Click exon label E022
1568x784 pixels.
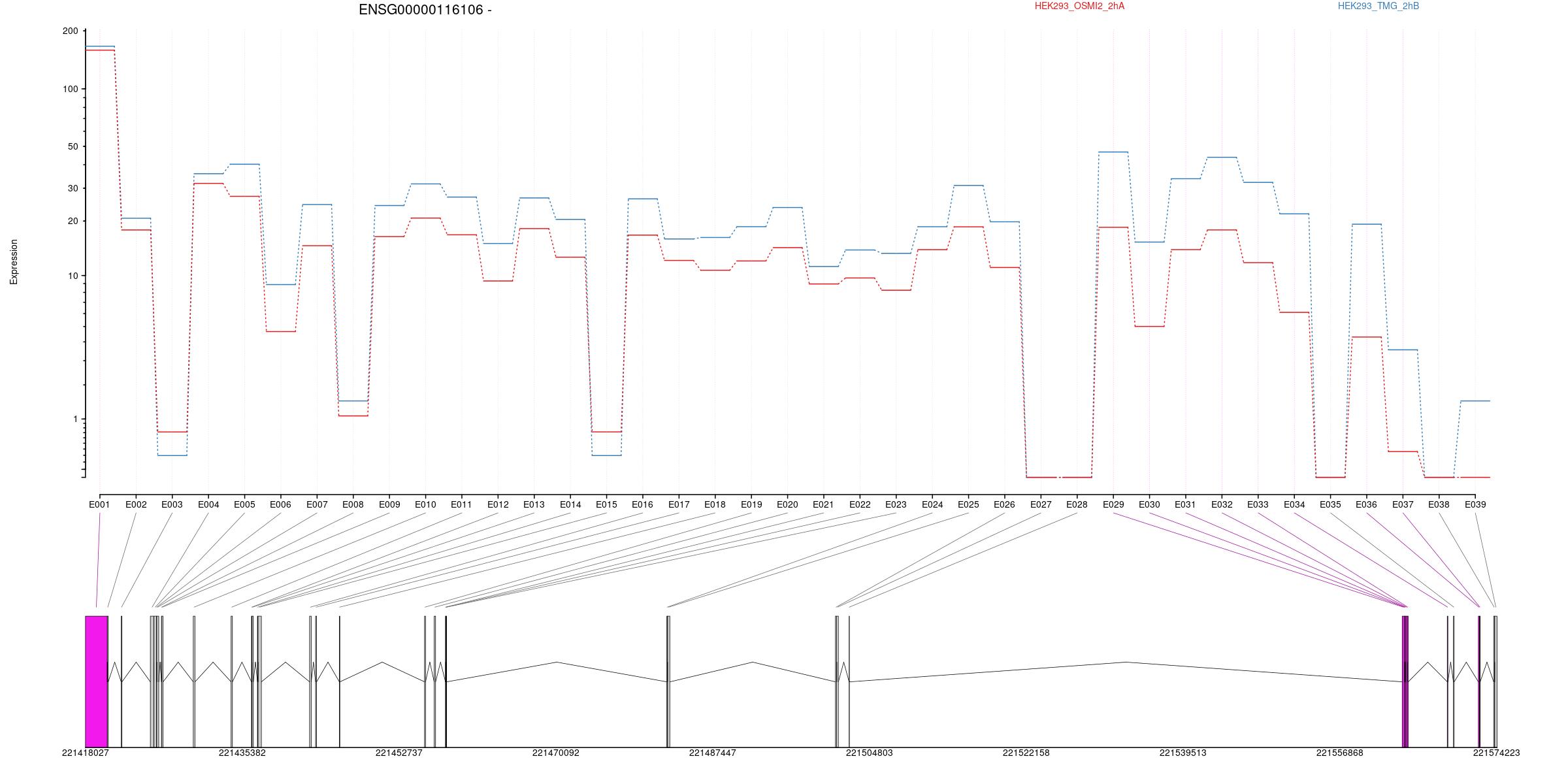click(860, 504)
